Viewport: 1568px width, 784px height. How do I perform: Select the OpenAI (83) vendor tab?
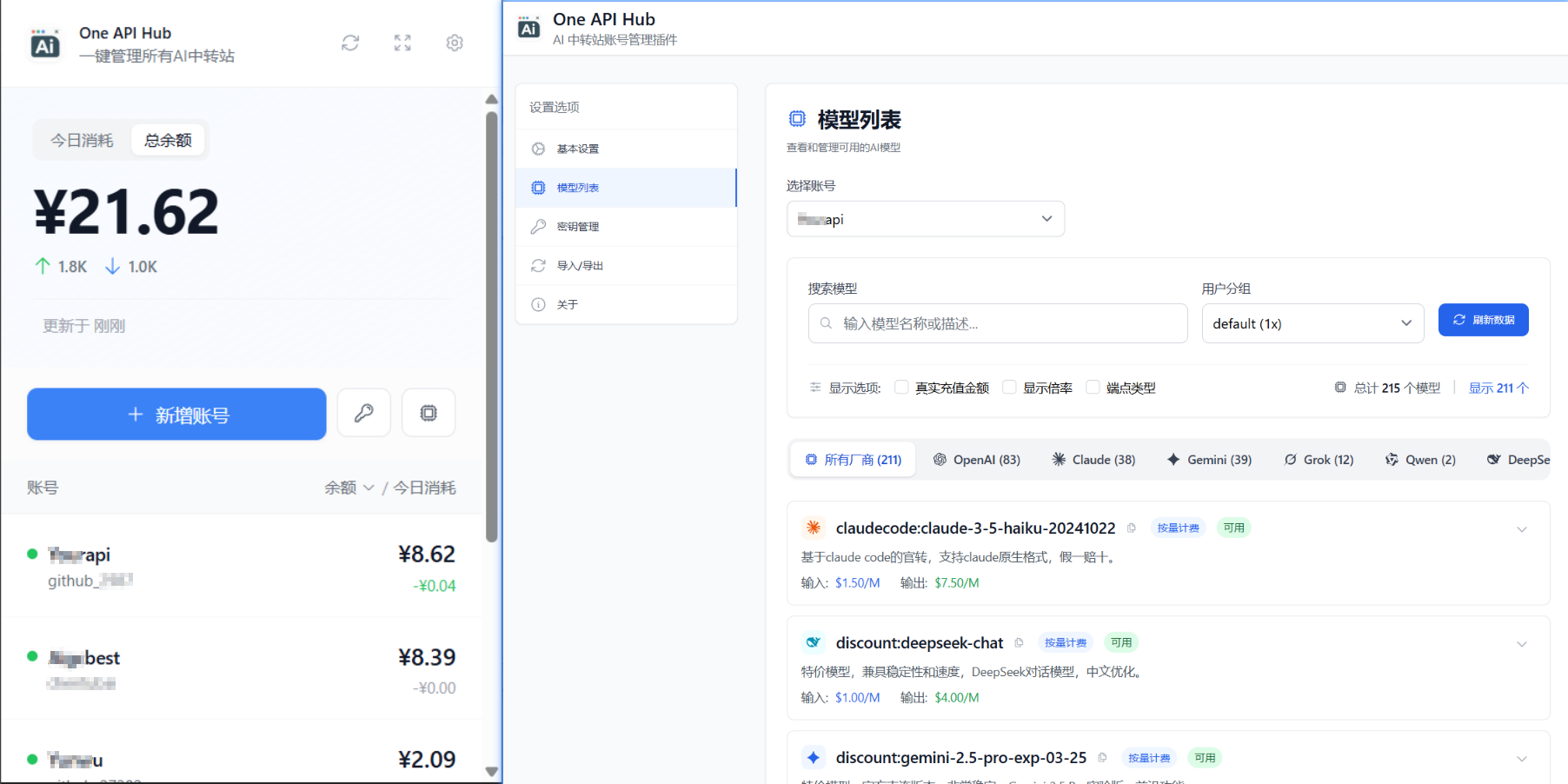tap(977, 459)
